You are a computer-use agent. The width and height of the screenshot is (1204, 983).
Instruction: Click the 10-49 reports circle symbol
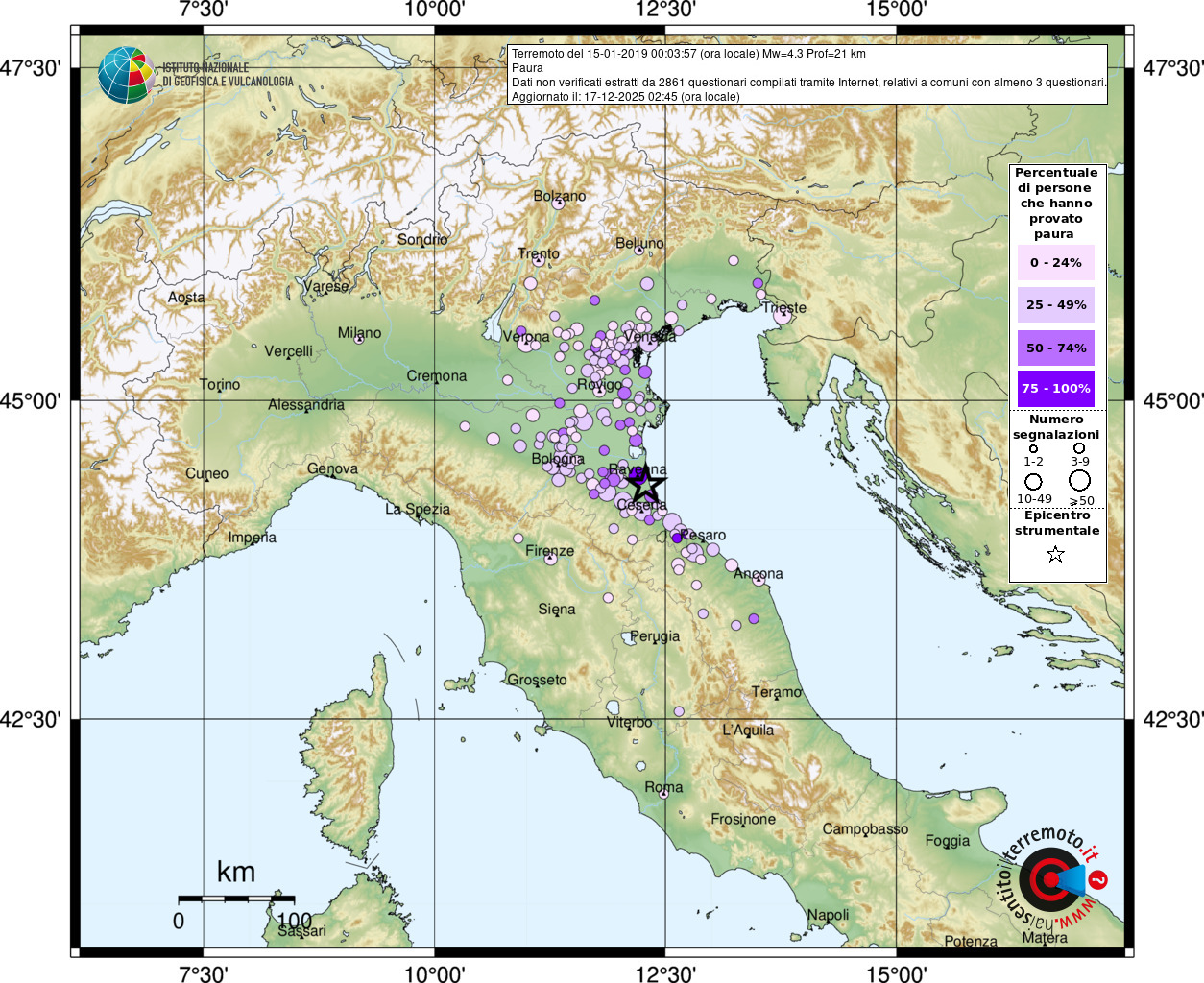tap(1033, 481)
